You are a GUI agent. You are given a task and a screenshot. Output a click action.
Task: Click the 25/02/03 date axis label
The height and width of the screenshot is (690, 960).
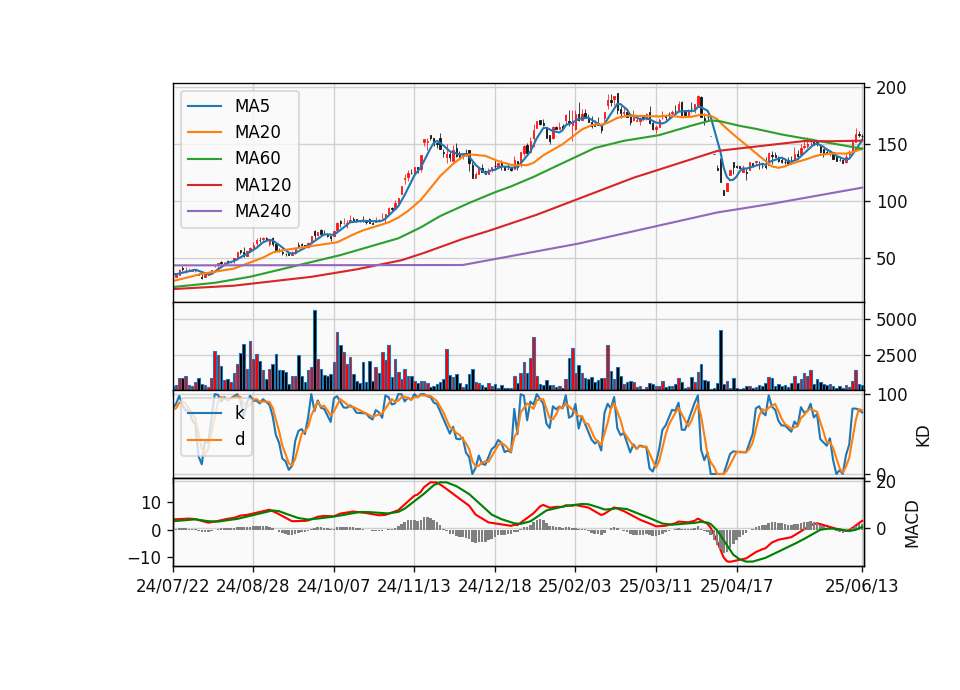[x=575, y=586]
